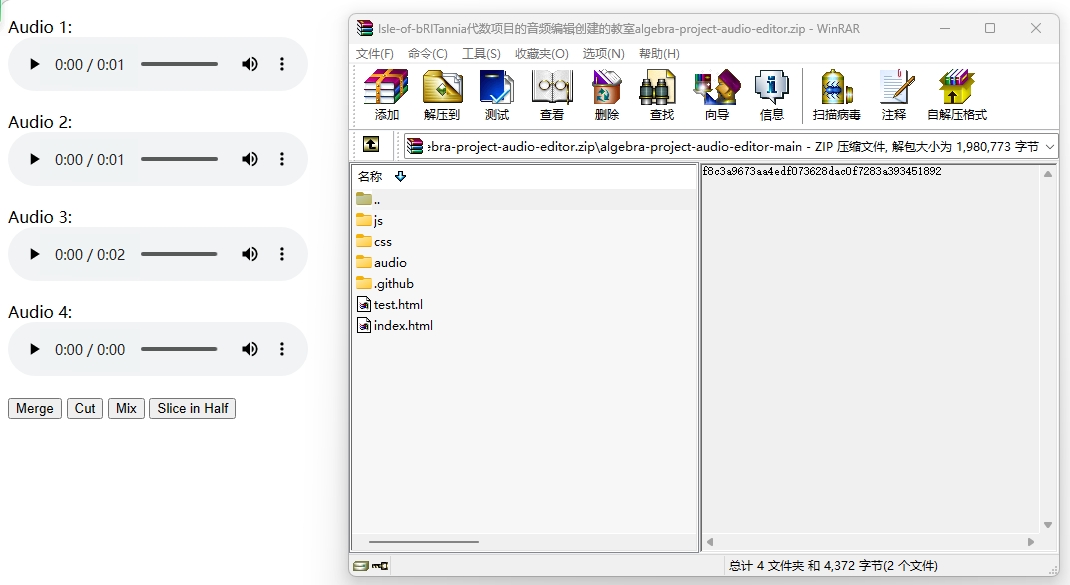Open the Favorites (收藏夹) menu
The height and width of the screenshot is (585, 1070).
[x=542, y=53]
